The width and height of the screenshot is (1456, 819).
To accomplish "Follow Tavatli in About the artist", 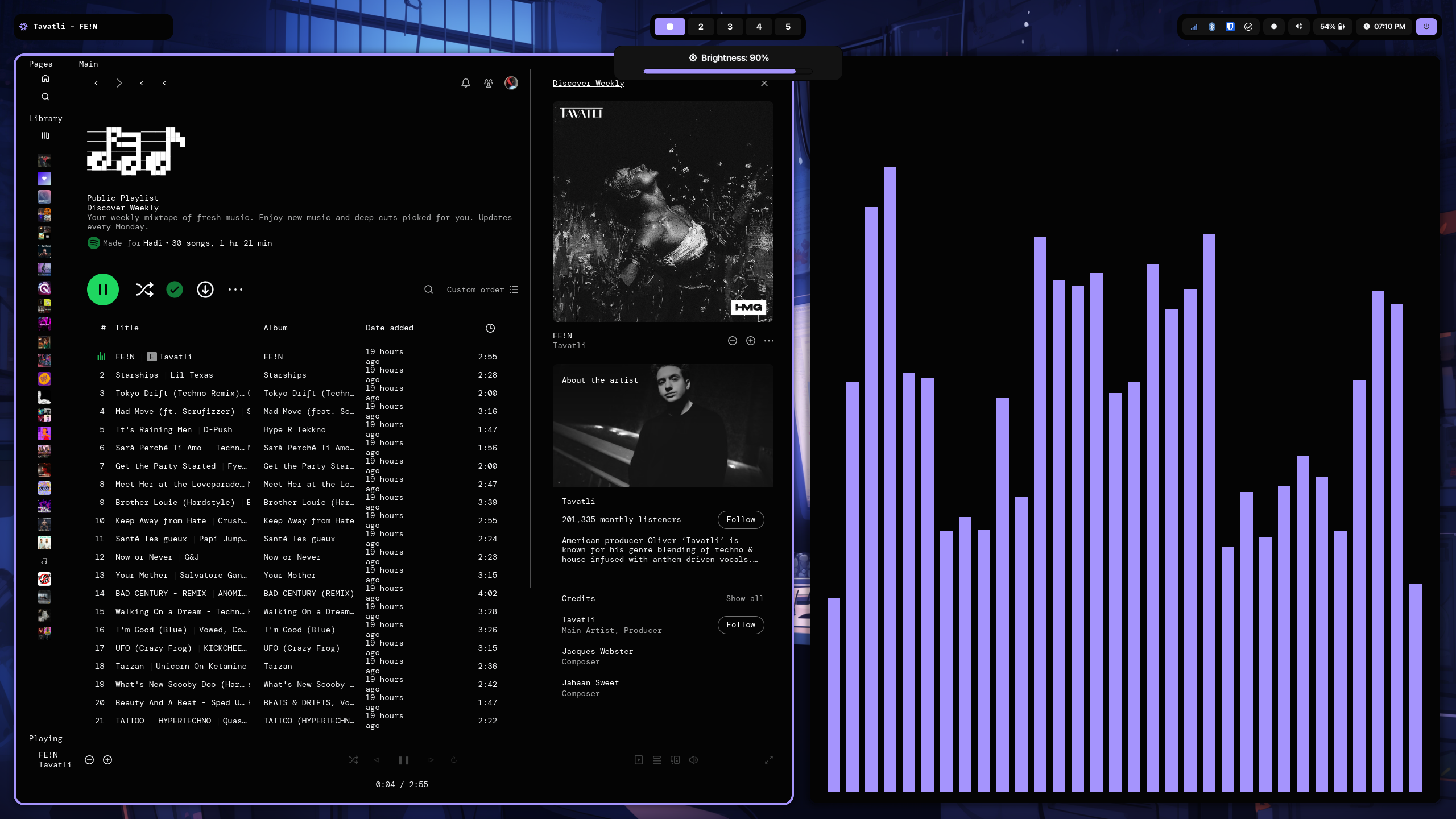I will pyautogui.click(x=741, y=519).
